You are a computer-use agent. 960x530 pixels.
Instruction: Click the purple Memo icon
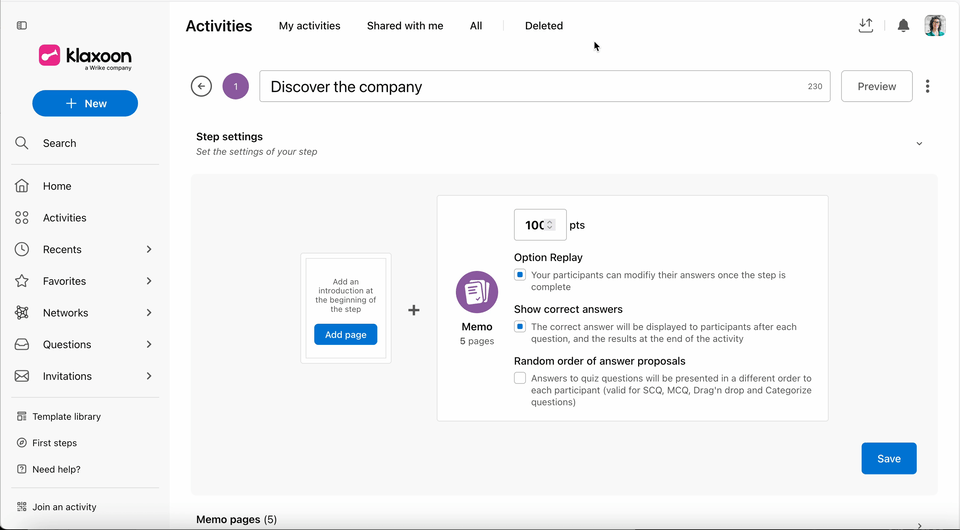pos(477,292)
